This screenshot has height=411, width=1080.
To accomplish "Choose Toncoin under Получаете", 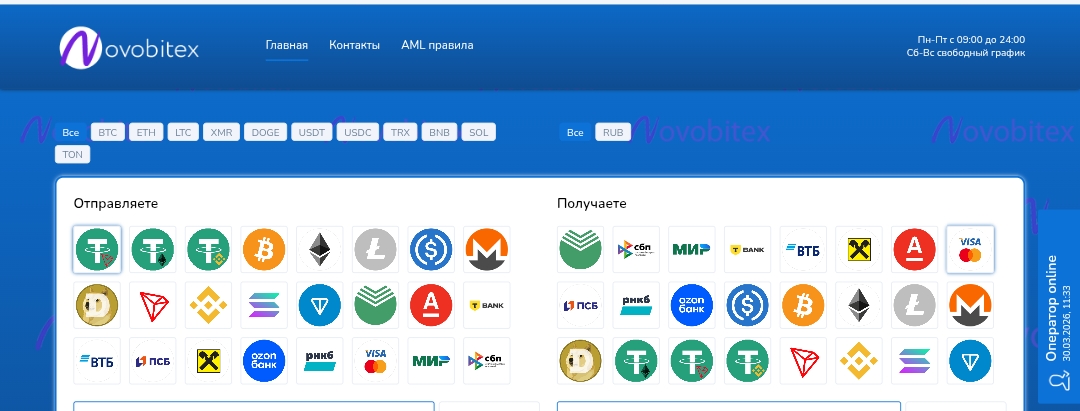I will 970,361.
